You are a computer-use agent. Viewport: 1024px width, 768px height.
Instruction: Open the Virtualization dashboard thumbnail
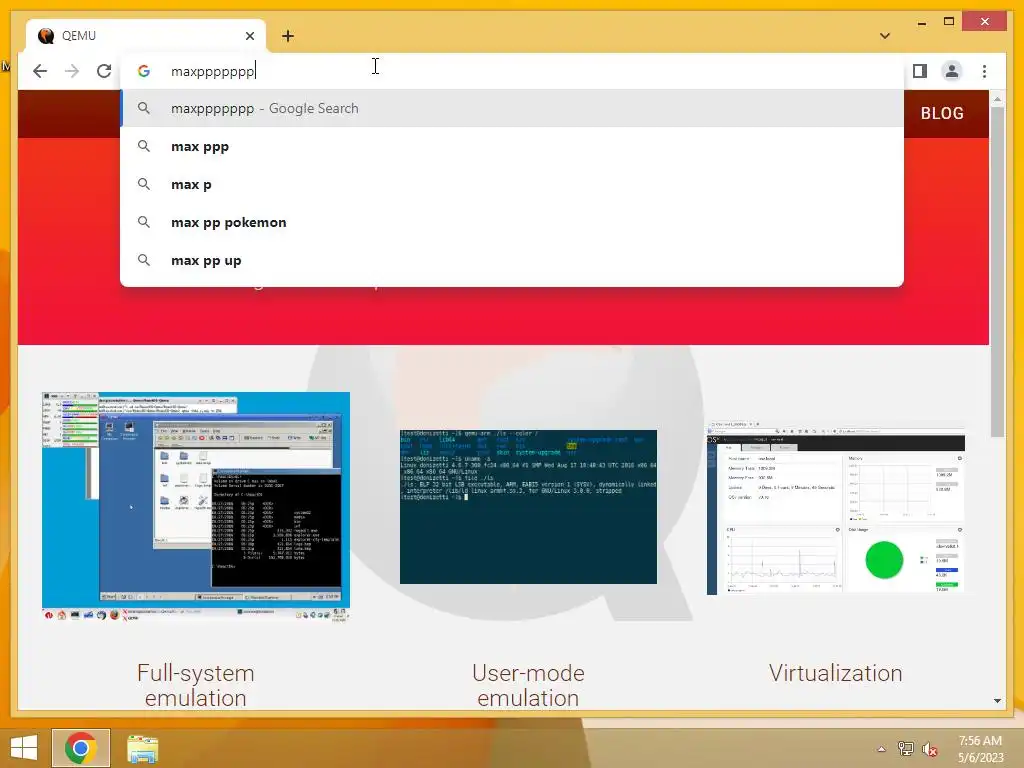click(x=835, y=509)
